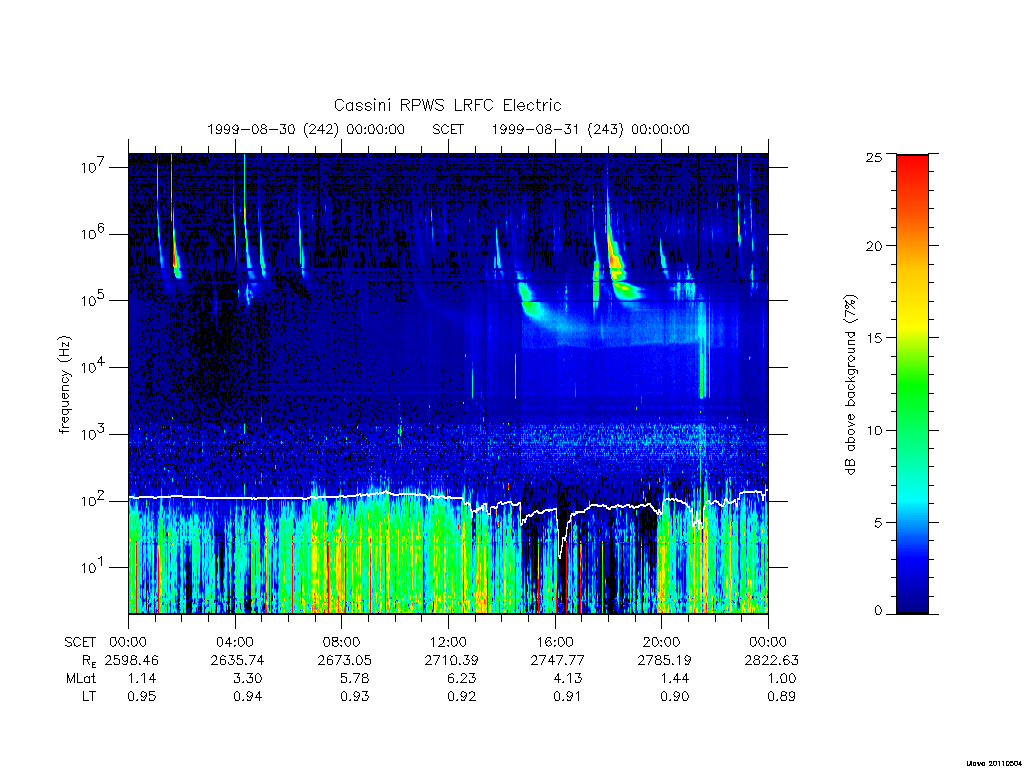Click the 'MLat' row label
The image size is (1024, 768).
[81, 679]
